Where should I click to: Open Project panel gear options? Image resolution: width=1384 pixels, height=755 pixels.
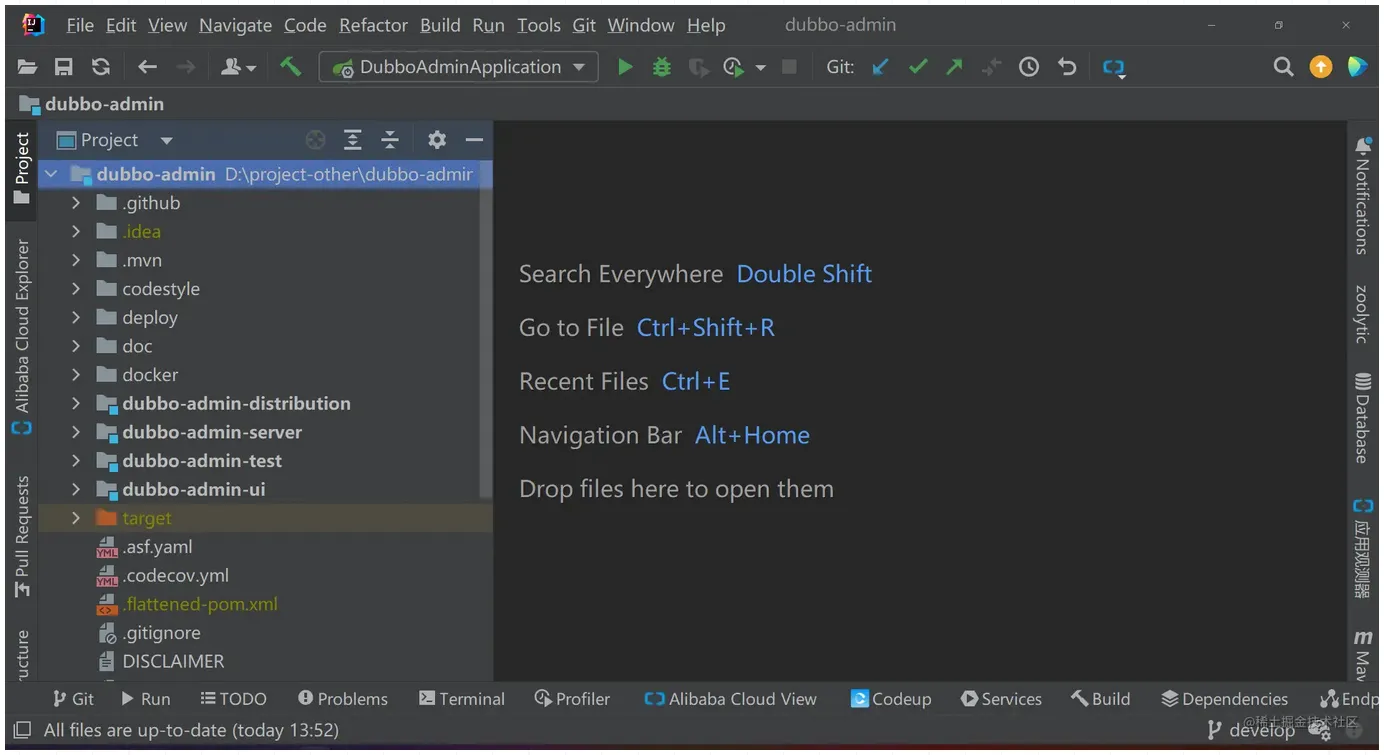[437, 140]
